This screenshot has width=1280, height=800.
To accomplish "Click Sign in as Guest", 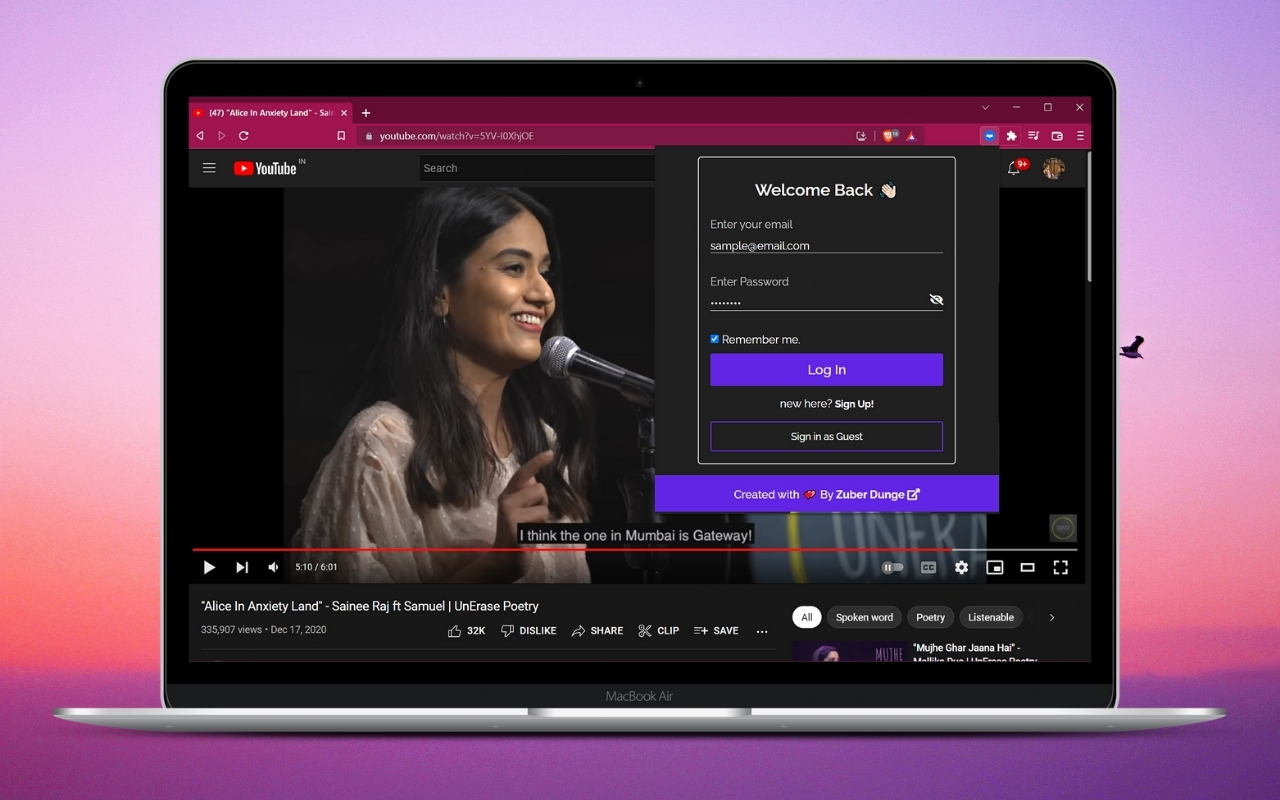I will (x=826, y=436).
